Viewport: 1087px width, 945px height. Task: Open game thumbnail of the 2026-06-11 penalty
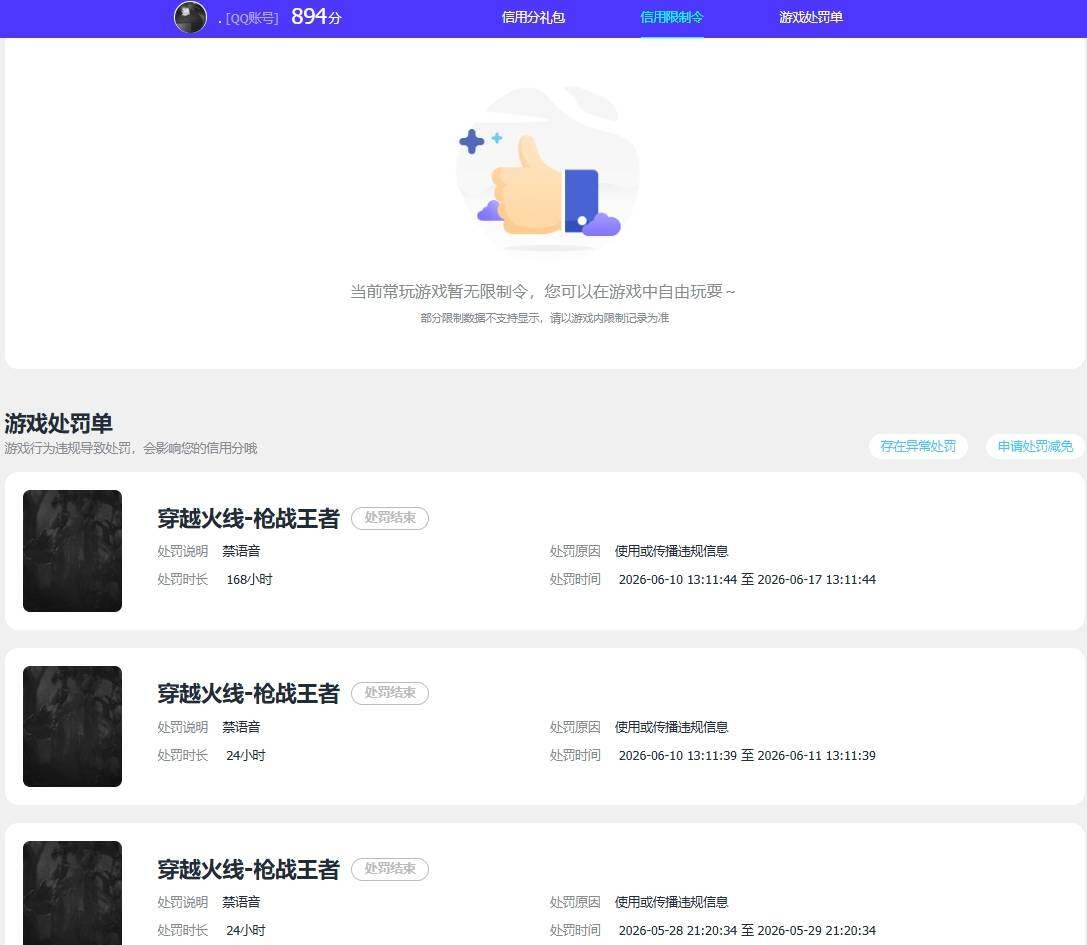(72, 727)
